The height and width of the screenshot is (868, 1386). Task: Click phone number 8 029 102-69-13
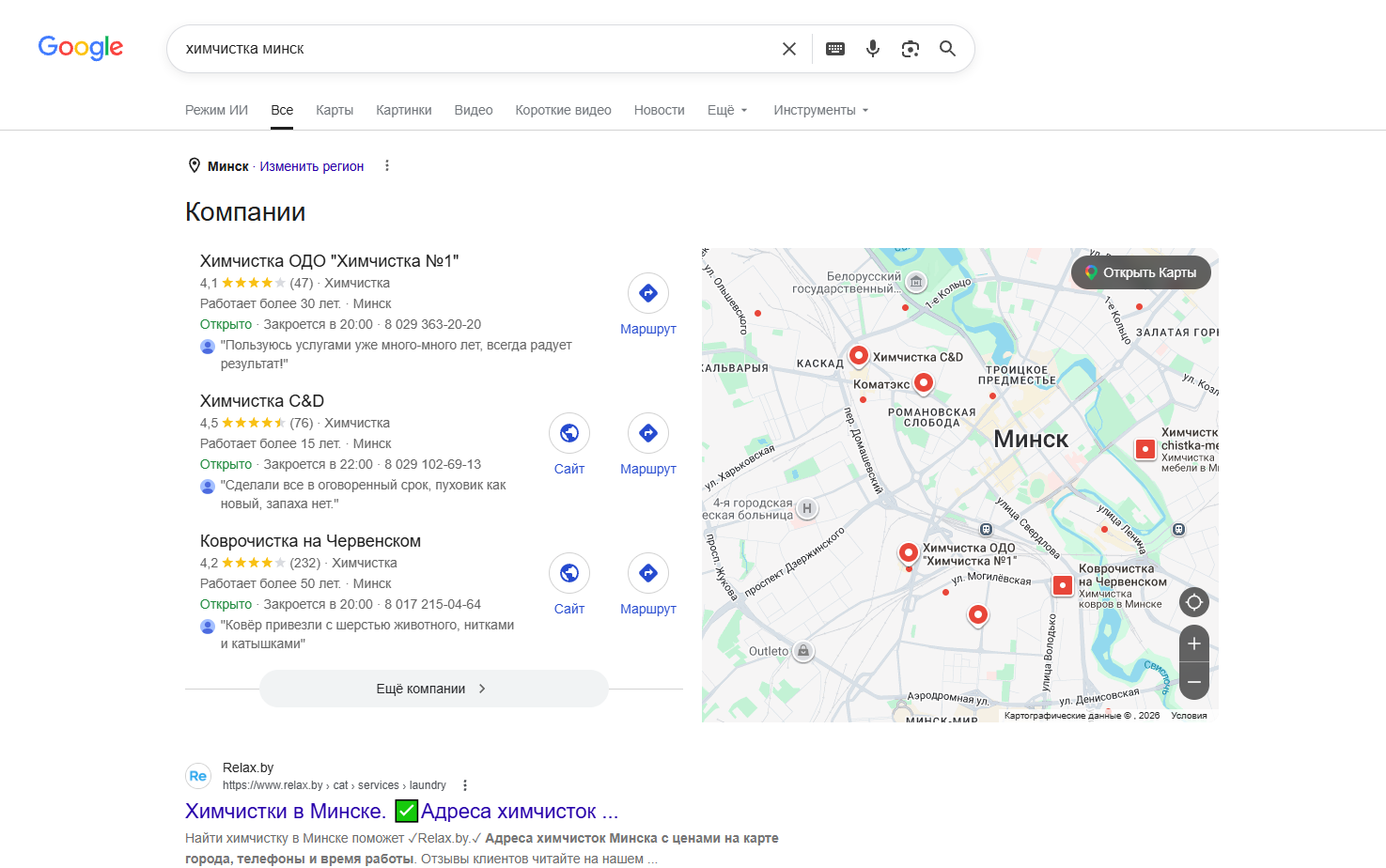(432, 464)
